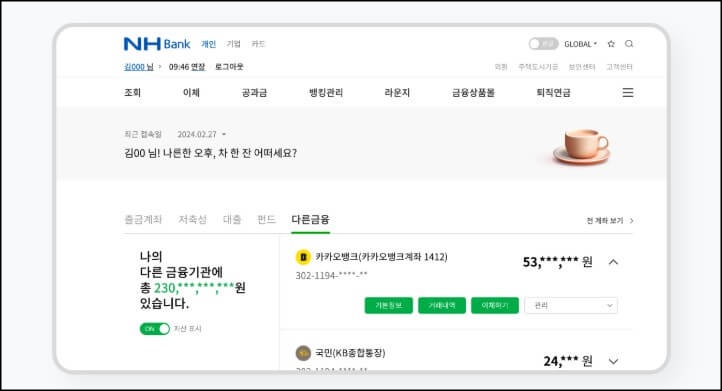
Task: Open the 라운지 menu
Action: pos(397,93)
